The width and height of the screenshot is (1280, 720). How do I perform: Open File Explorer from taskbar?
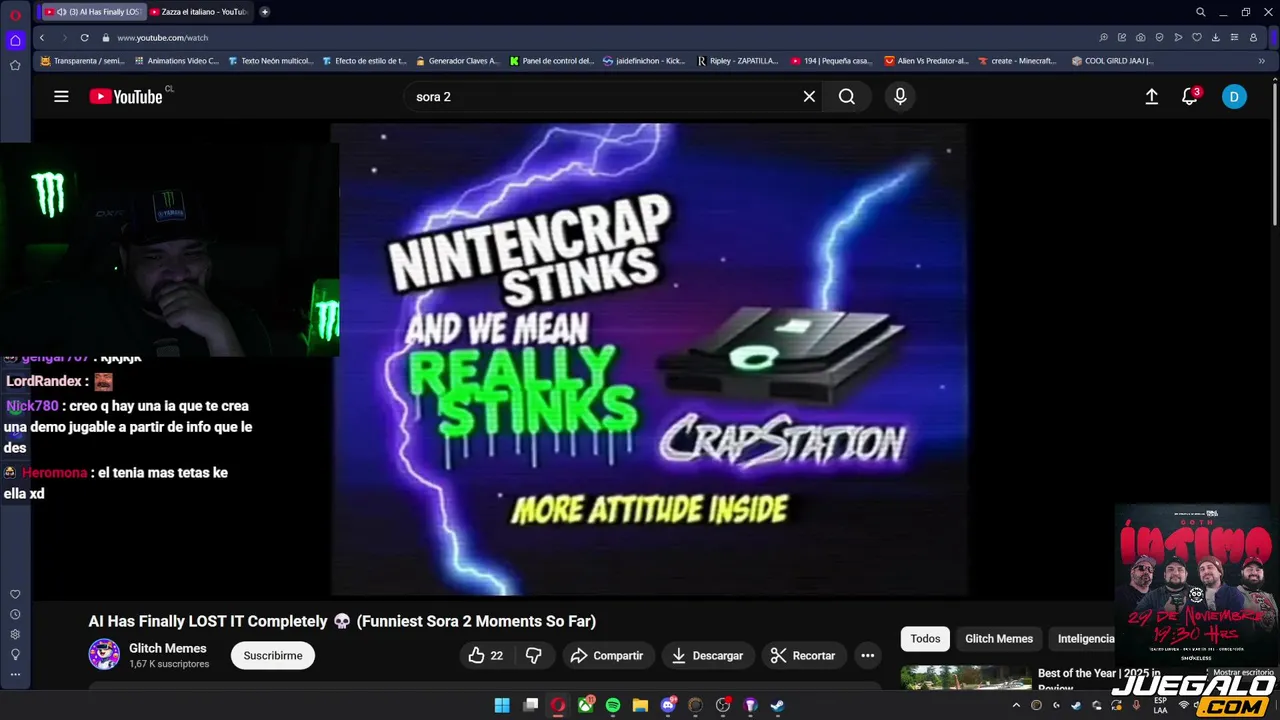click(640, 705)
